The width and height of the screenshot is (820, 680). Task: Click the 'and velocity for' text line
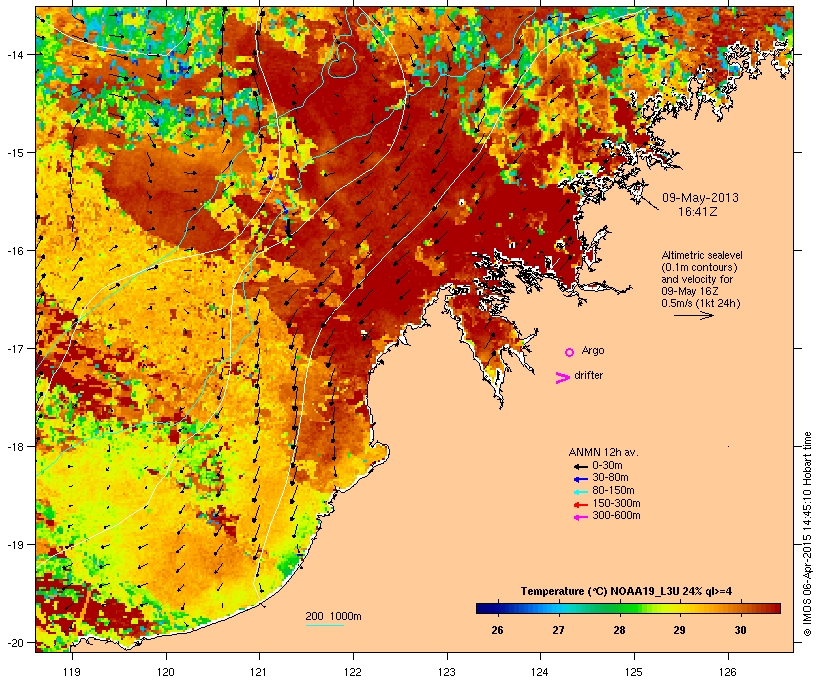697,279
